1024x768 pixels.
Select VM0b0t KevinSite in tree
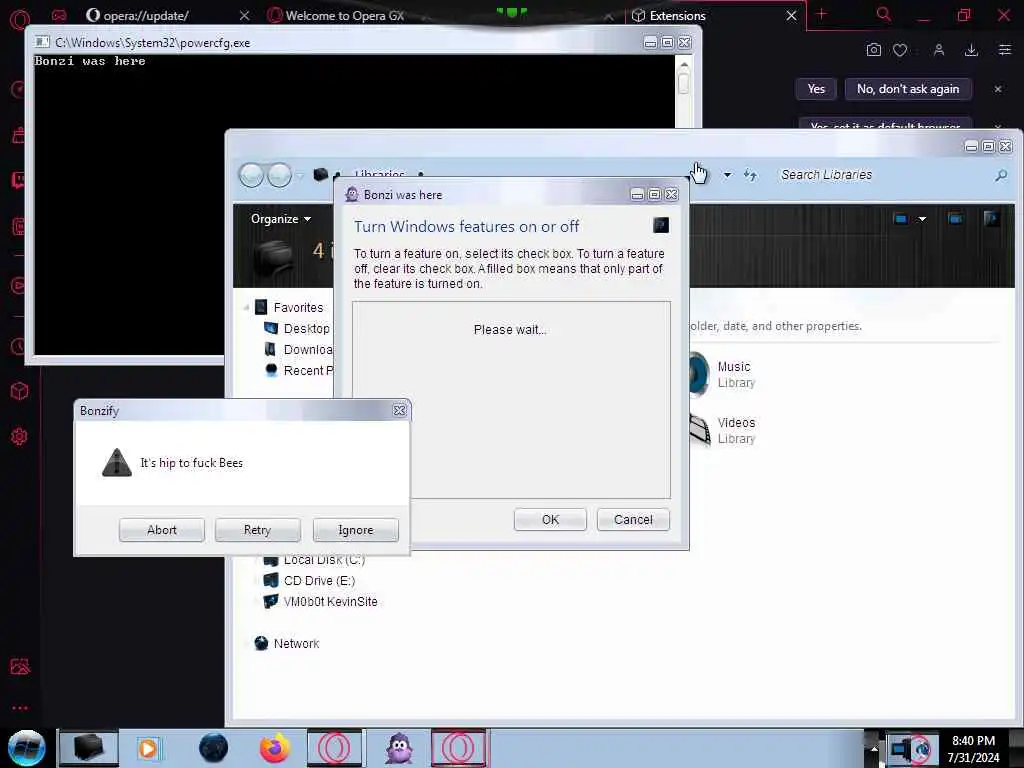click(x=320, y=601)
